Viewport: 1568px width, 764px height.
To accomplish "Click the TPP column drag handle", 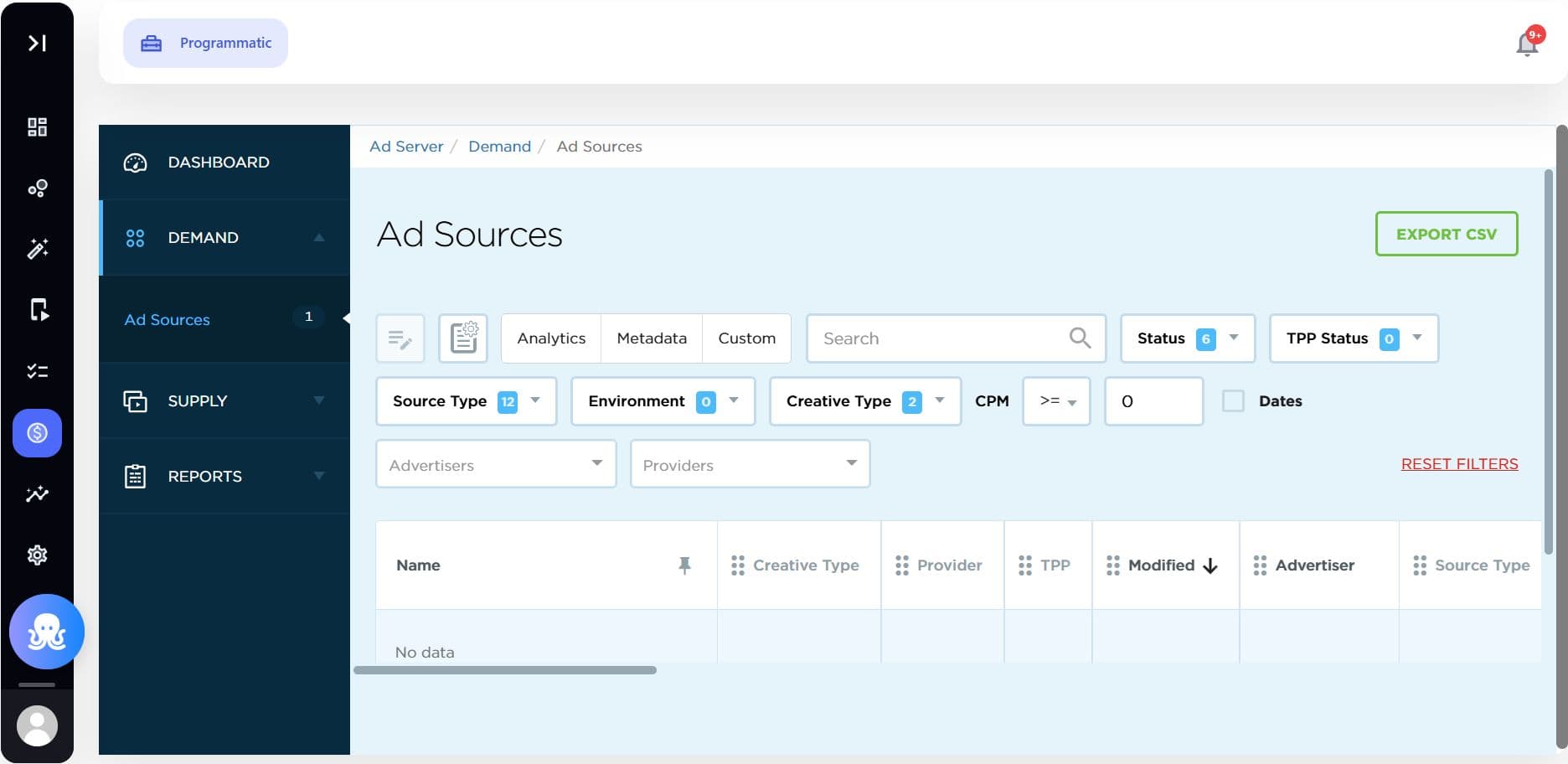I will click(1025, 565).
